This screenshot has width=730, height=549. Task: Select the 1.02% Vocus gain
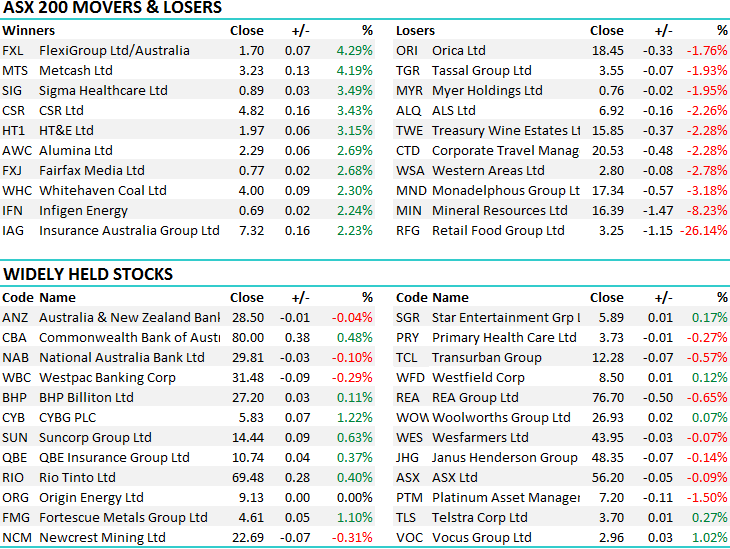tap(709, 538)
